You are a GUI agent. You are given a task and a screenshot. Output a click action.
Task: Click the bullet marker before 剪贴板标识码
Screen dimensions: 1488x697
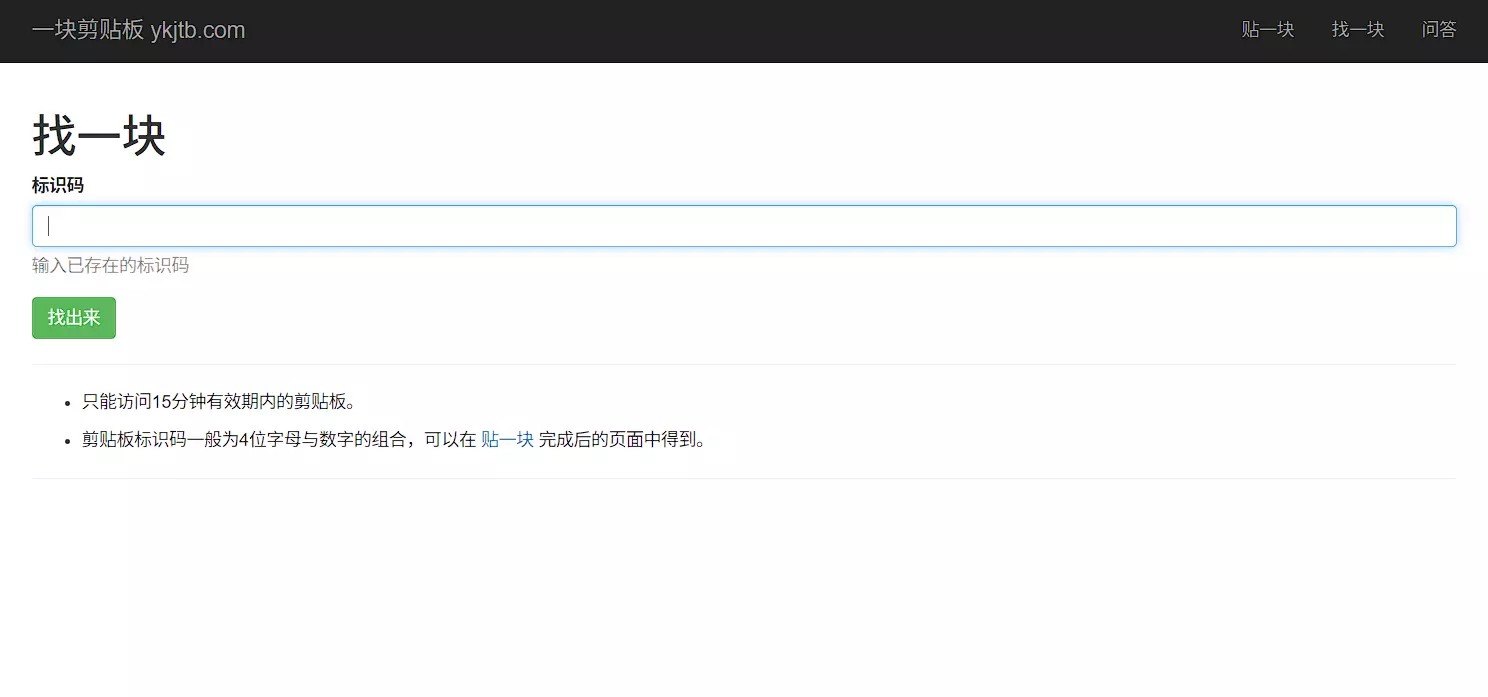click(x=68, y=441)
